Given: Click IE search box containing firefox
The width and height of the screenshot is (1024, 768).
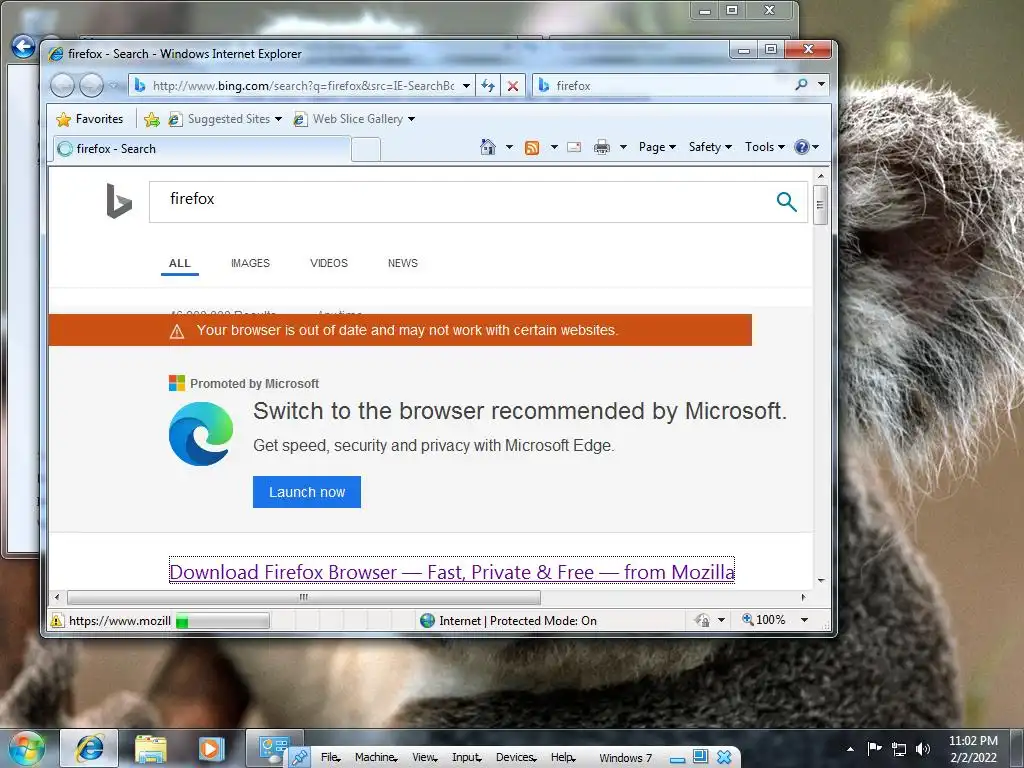Looking at the screenshot, I should click(672, 86).
